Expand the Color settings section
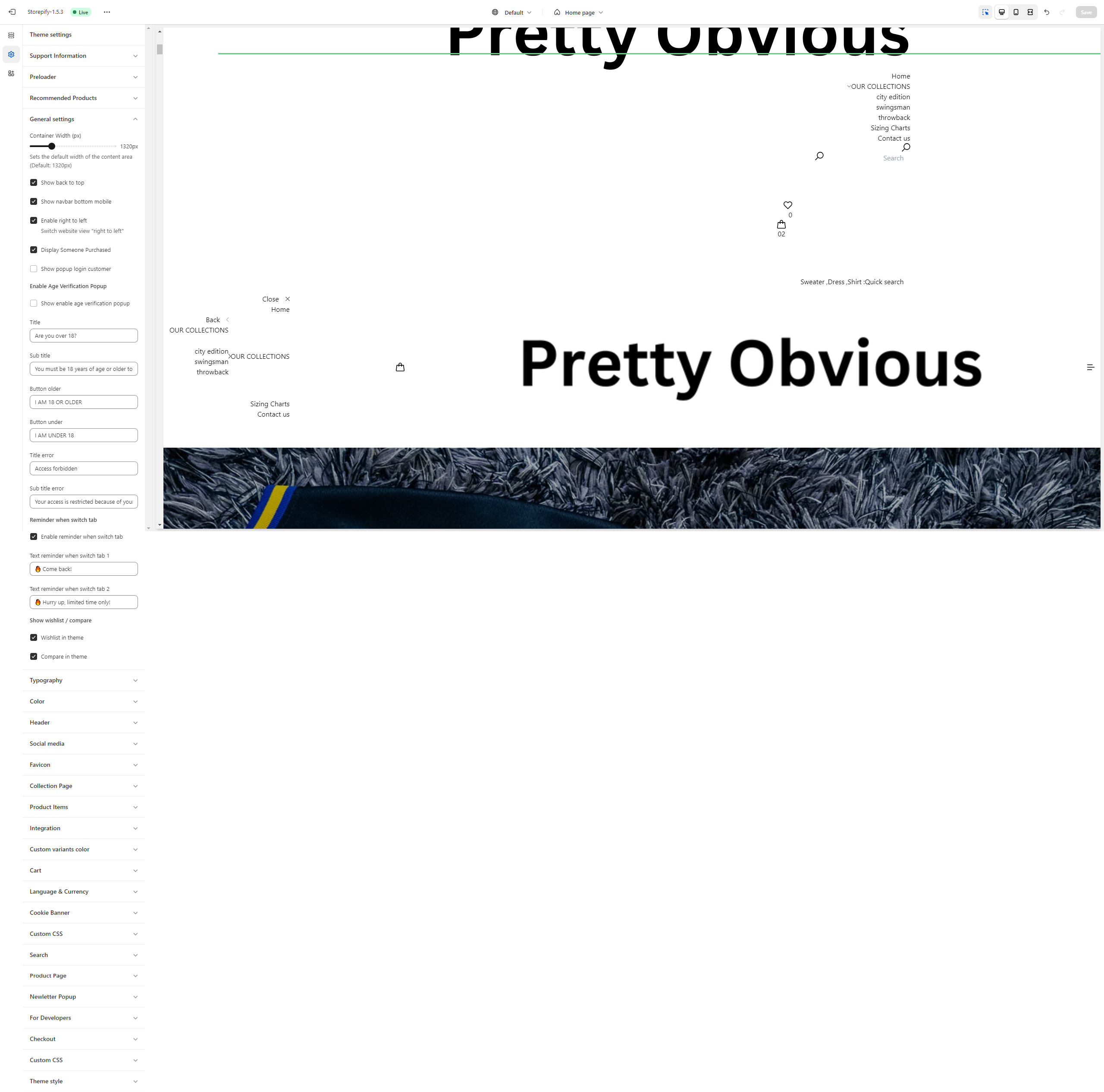Image resolution: width=1104 pixels, height=1092 pixels. click(x=83, y=701)
